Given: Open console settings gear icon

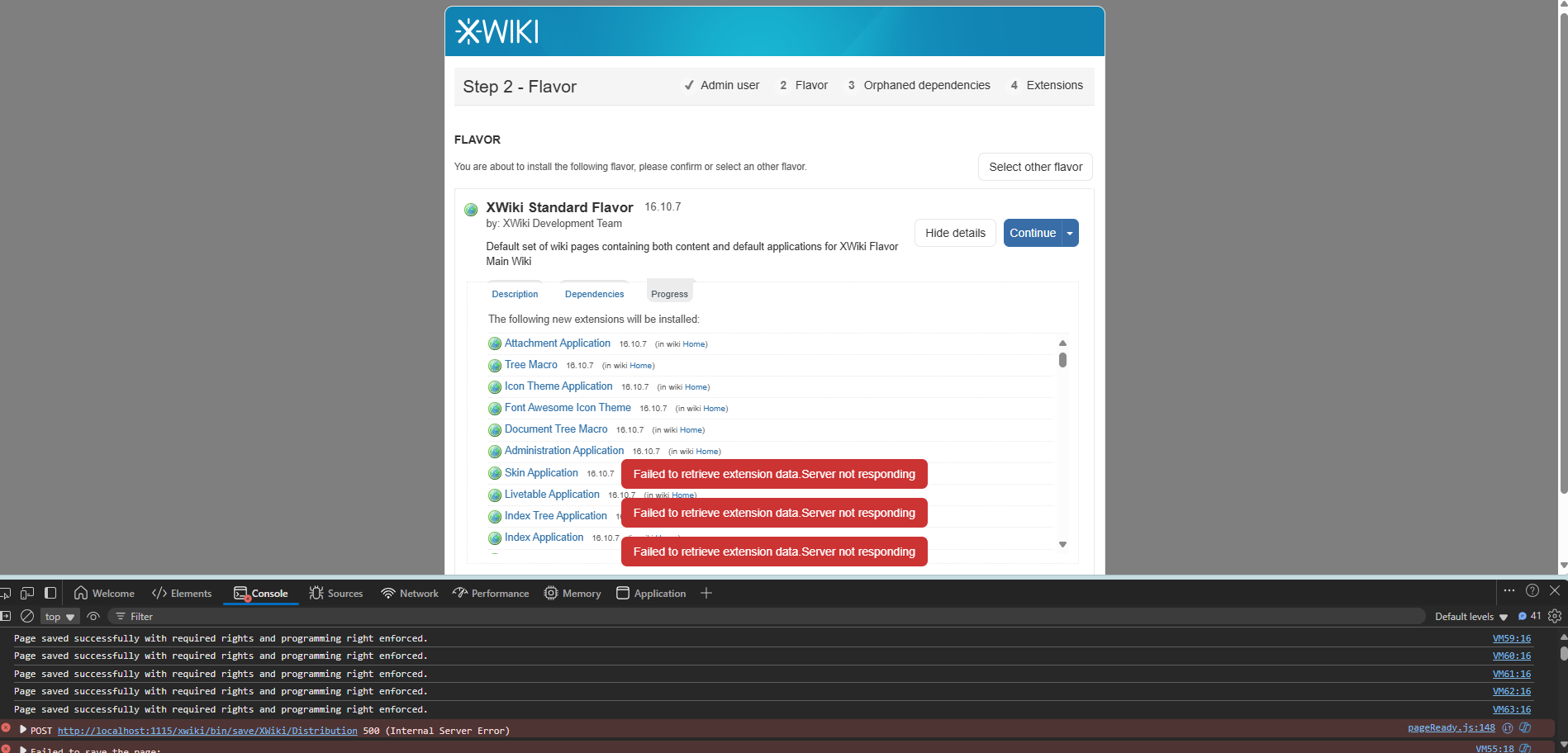Looking at the screenshot, I should [1555, 616].
